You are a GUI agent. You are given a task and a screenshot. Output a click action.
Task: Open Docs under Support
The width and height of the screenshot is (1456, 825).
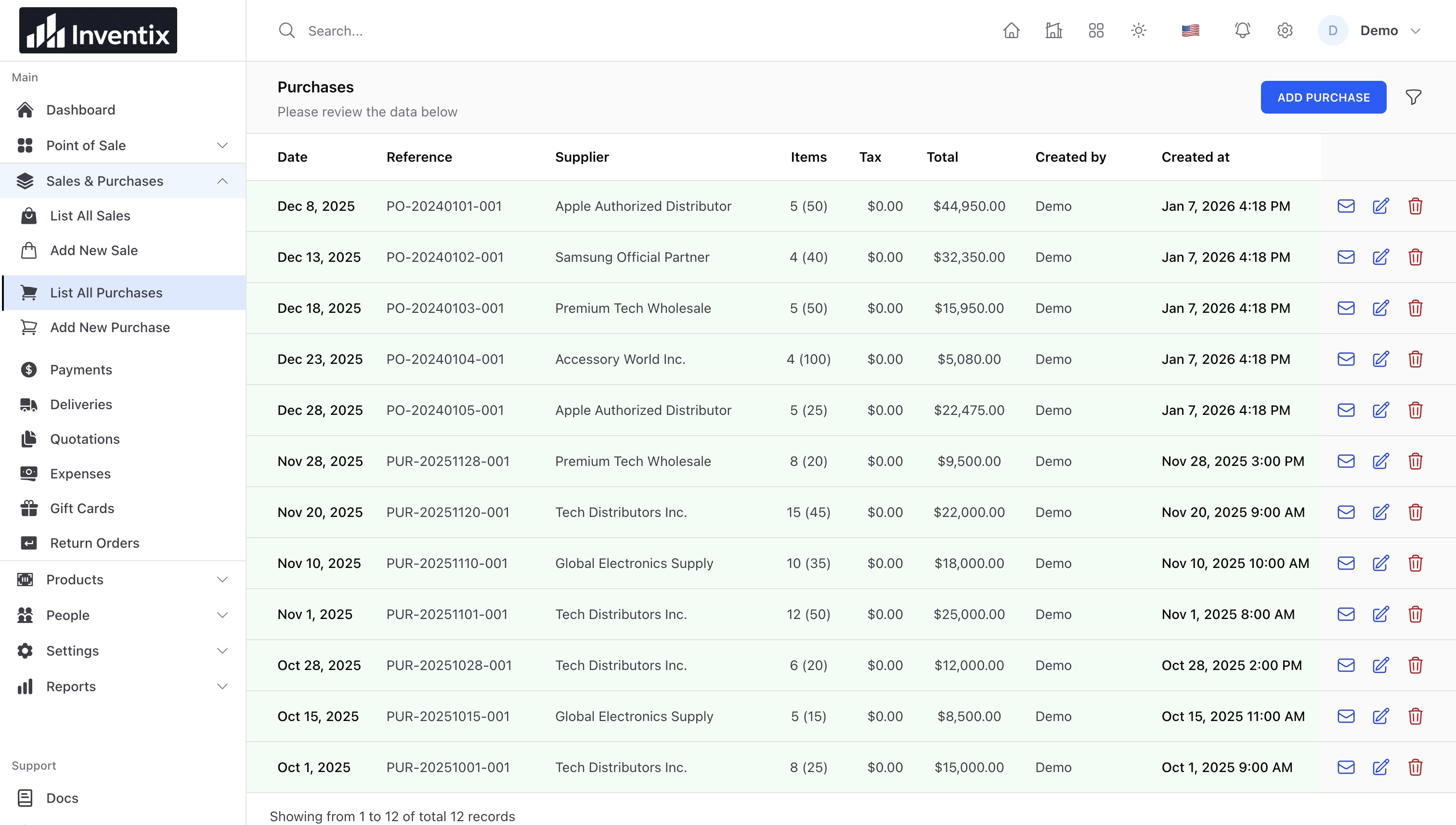pos(122,799)
